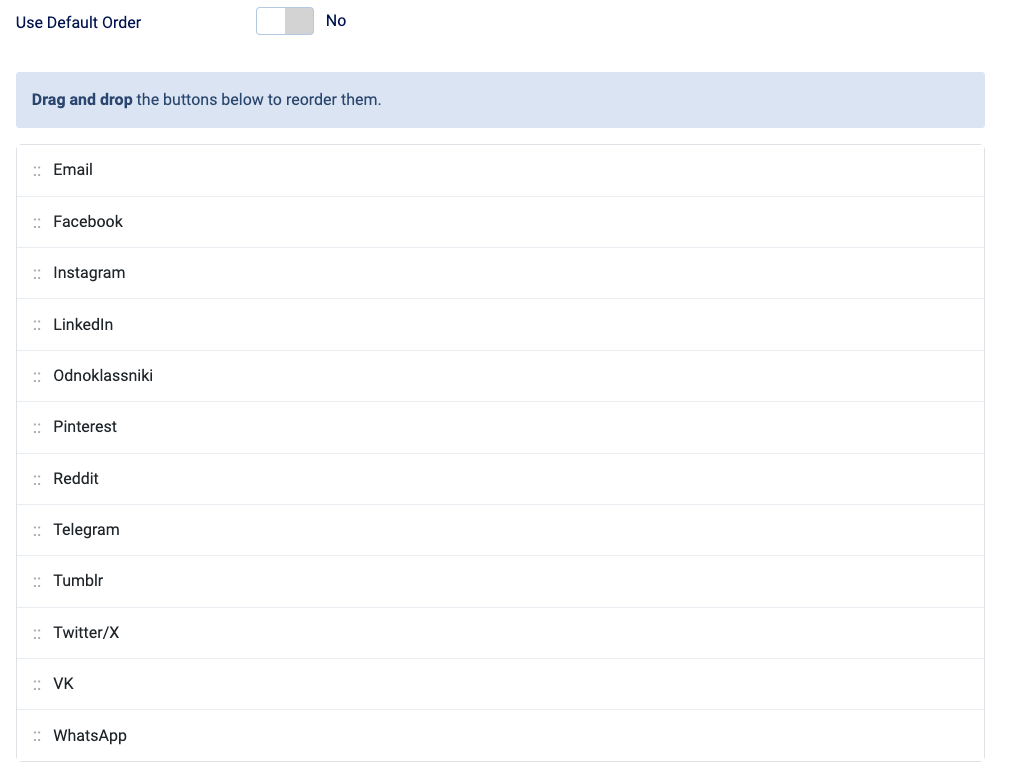Click the drag handle beside Facebook
Screen dimensions: 1009x780
(x=37, y=222)
